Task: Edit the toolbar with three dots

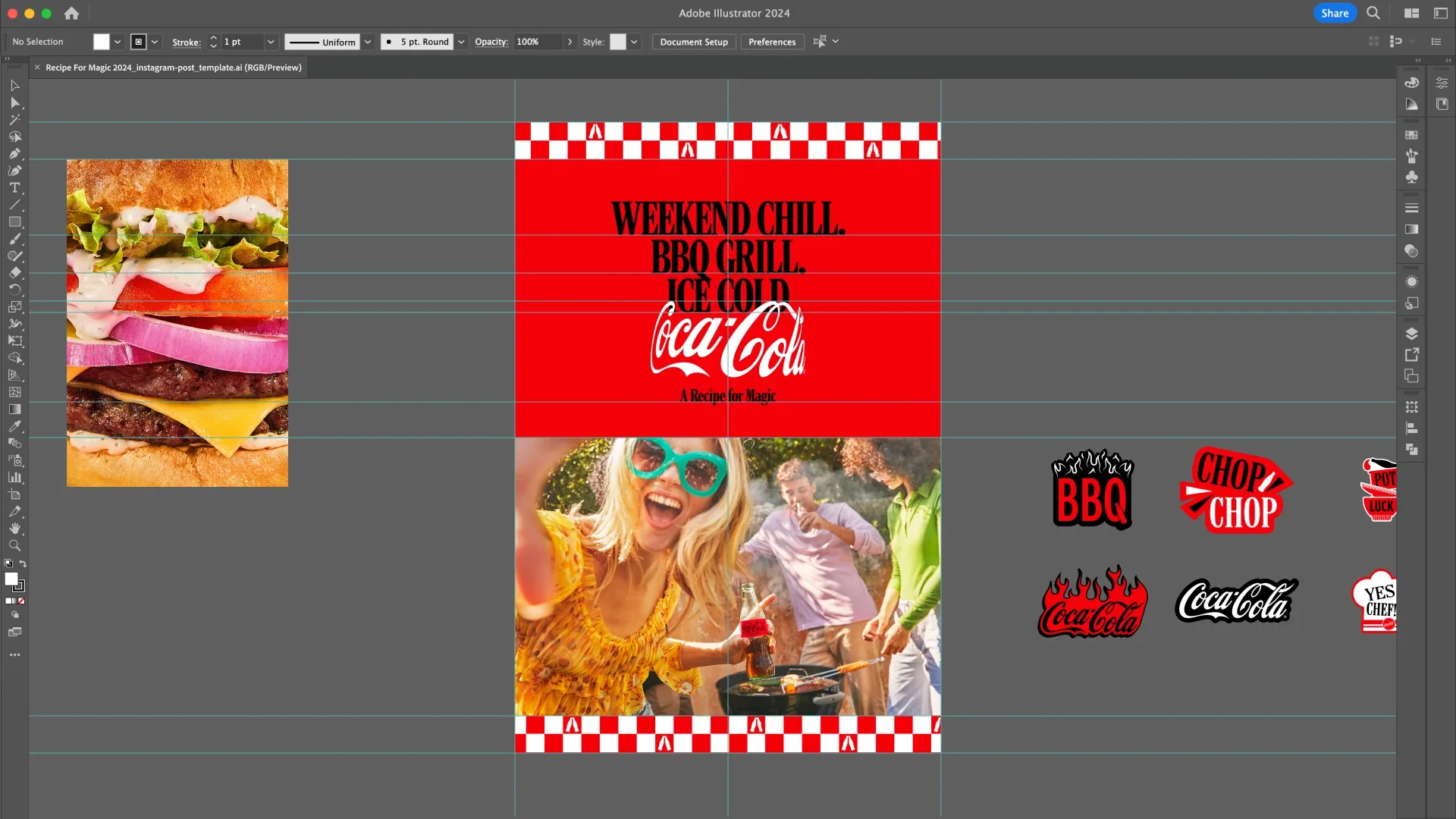Action: pos(14,654)
